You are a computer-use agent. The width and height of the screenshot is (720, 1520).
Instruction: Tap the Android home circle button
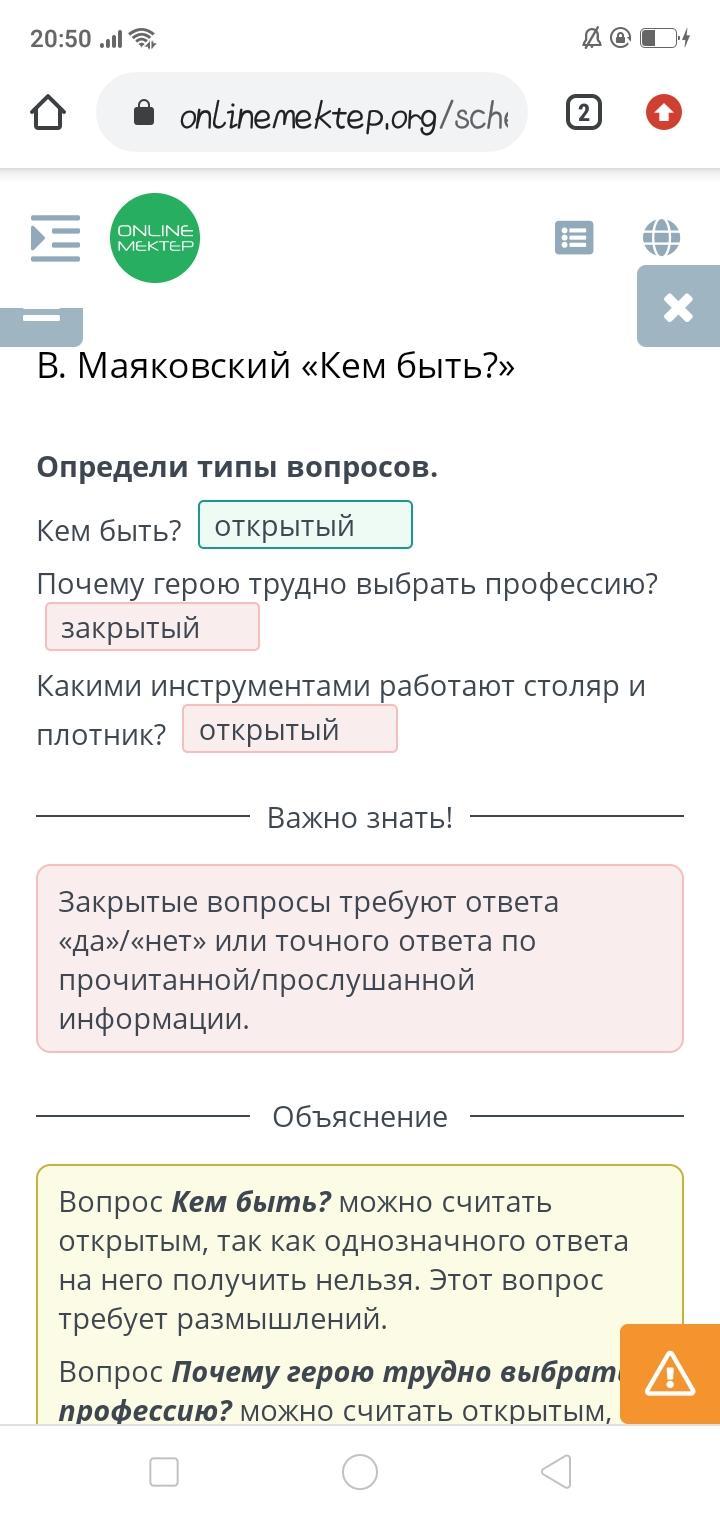[x=360, y=1472]
